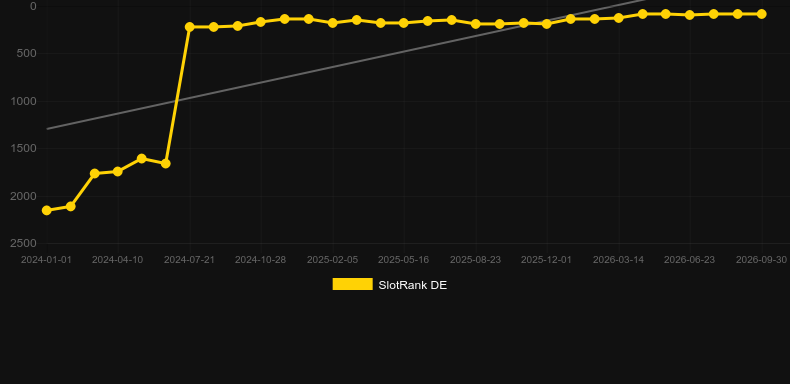
Task: Click the 2026-09-30 x-axis date label
Action: (761, 260)
